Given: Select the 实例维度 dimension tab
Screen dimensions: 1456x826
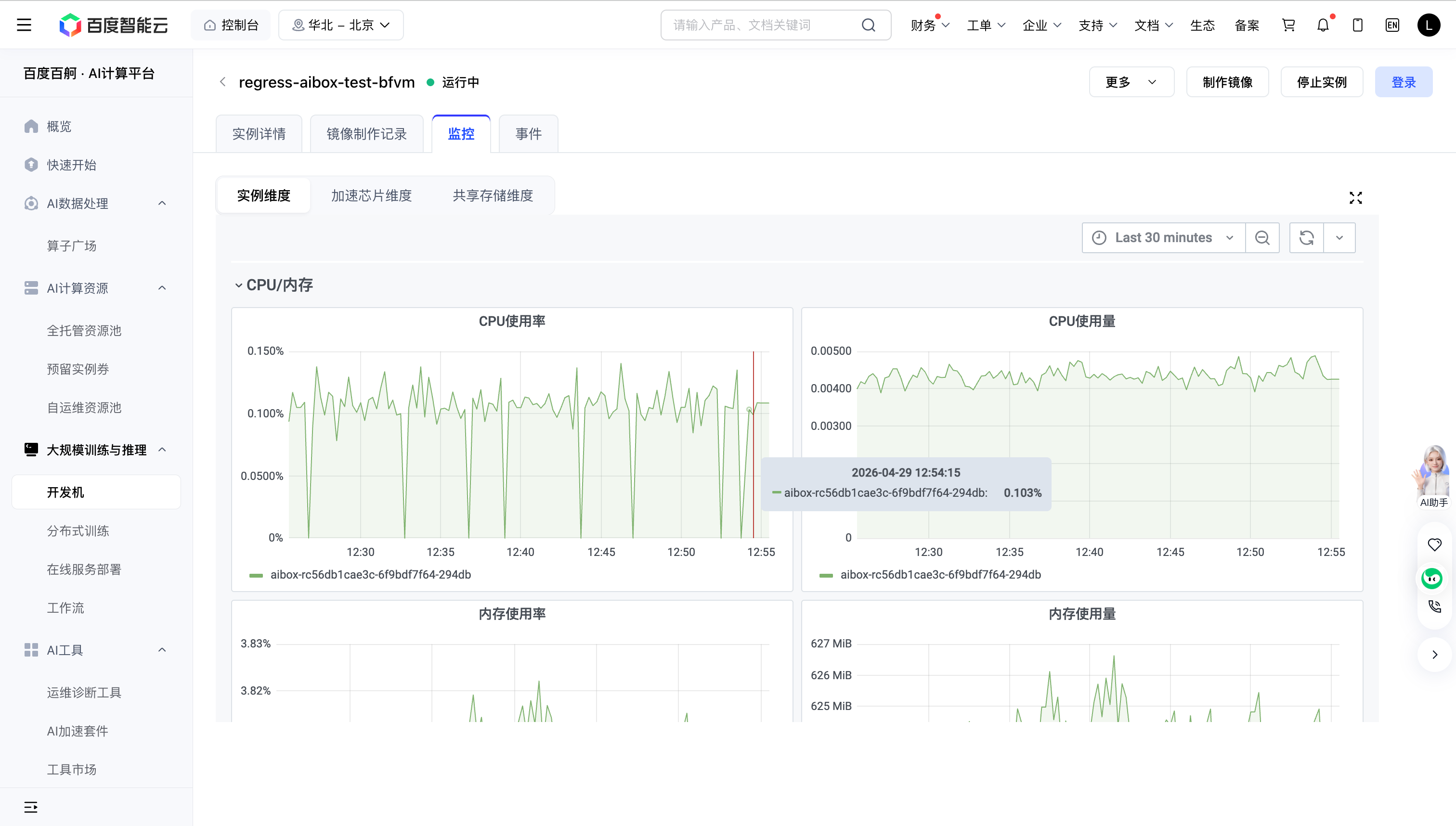Looking at the screenshot, I should (264, 196).
